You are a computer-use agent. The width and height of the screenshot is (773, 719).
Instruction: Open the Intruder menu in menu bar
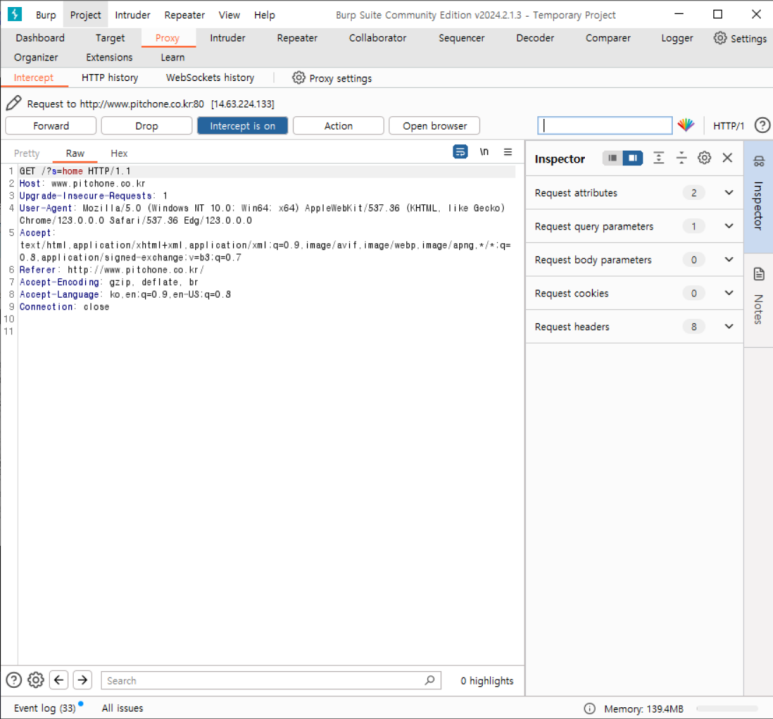[x=133, y=15]
